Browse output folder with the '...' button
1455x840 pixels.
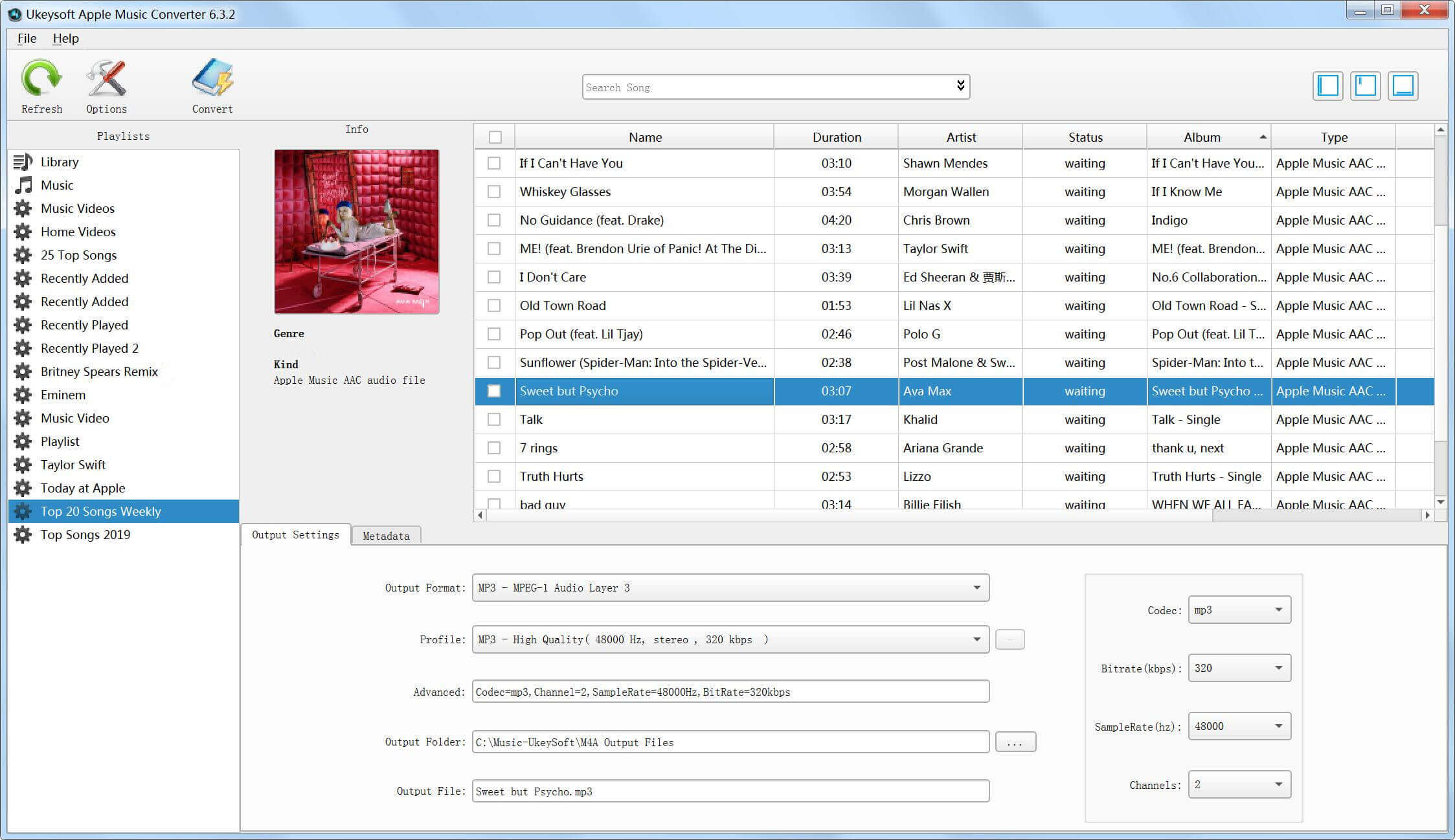pyautogui.click(x=1015, y=742)
